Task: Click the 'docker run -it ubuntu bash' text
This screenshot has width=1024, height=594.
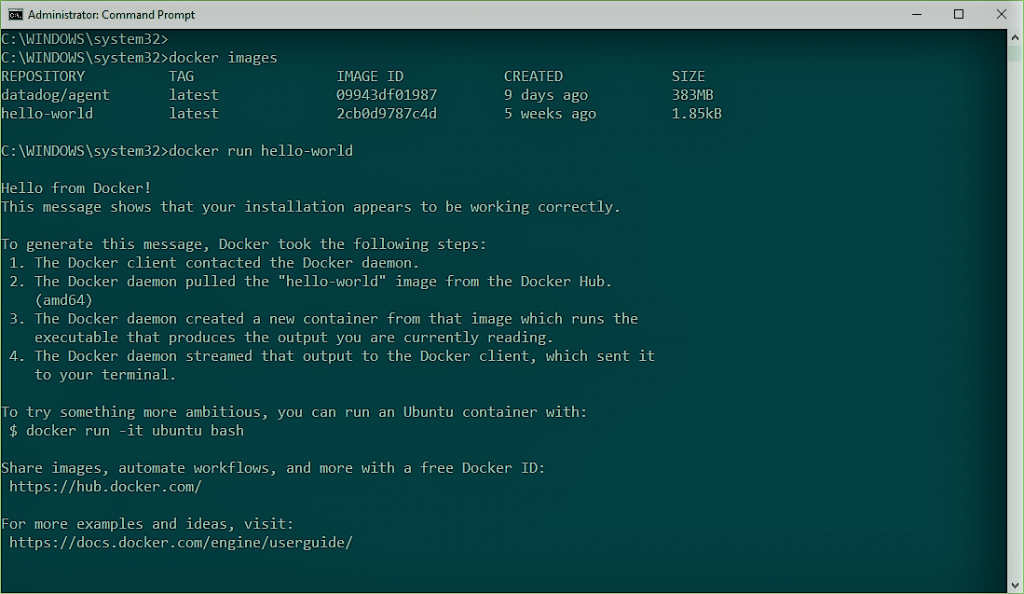Action: point(135,431)
